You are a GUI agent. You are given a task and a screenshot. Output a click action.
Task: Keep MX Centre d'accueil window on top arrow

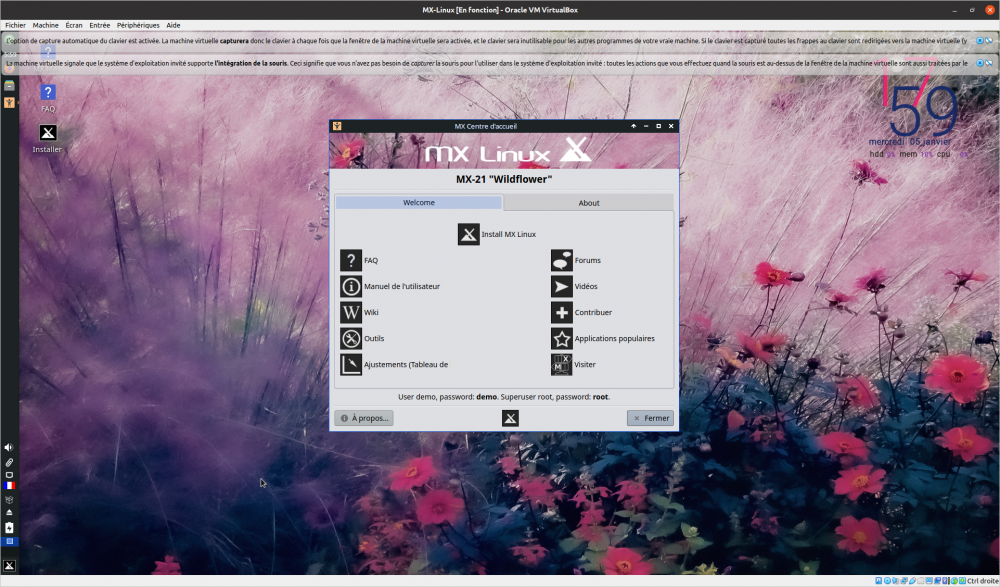pos(633,126)
